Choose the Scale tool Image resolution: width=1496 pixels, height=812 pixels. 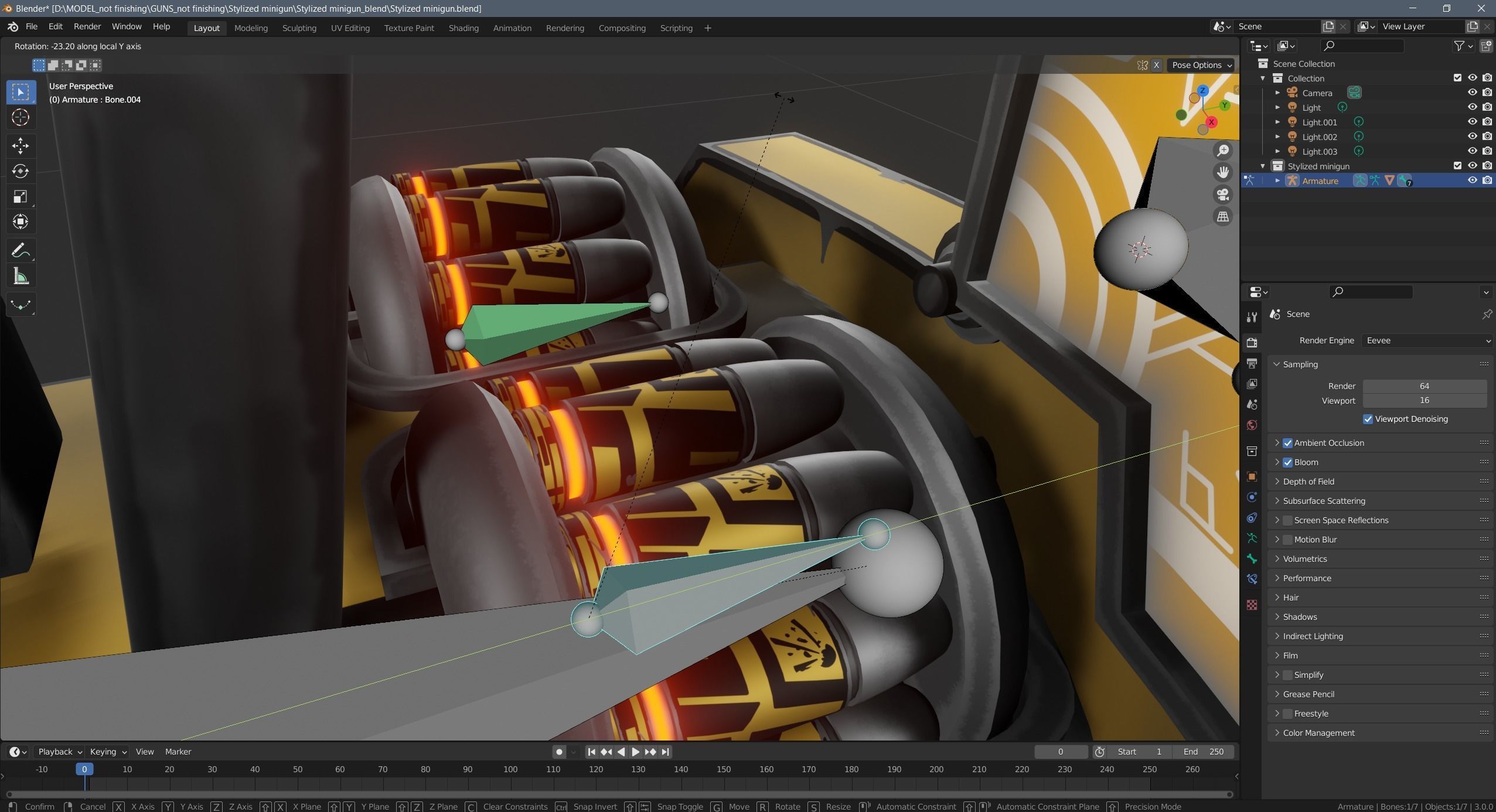pos(21,197)
